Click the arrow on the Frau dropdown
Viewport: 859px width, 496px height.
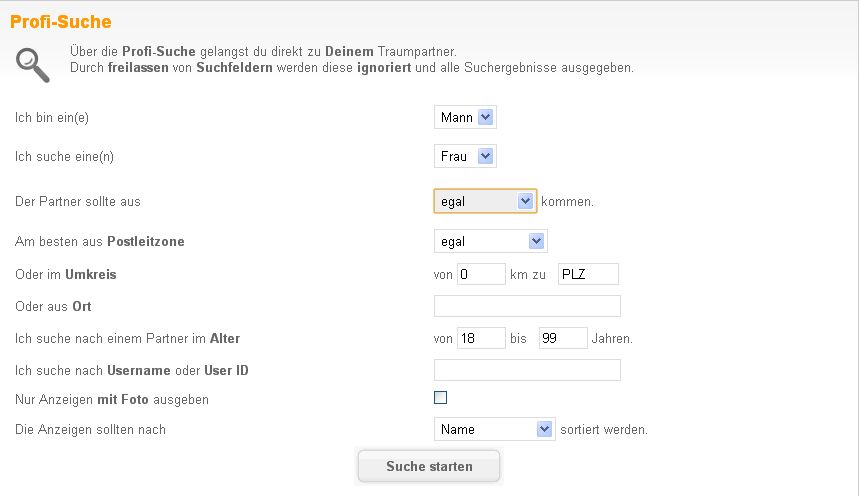[x=485, y=156]
